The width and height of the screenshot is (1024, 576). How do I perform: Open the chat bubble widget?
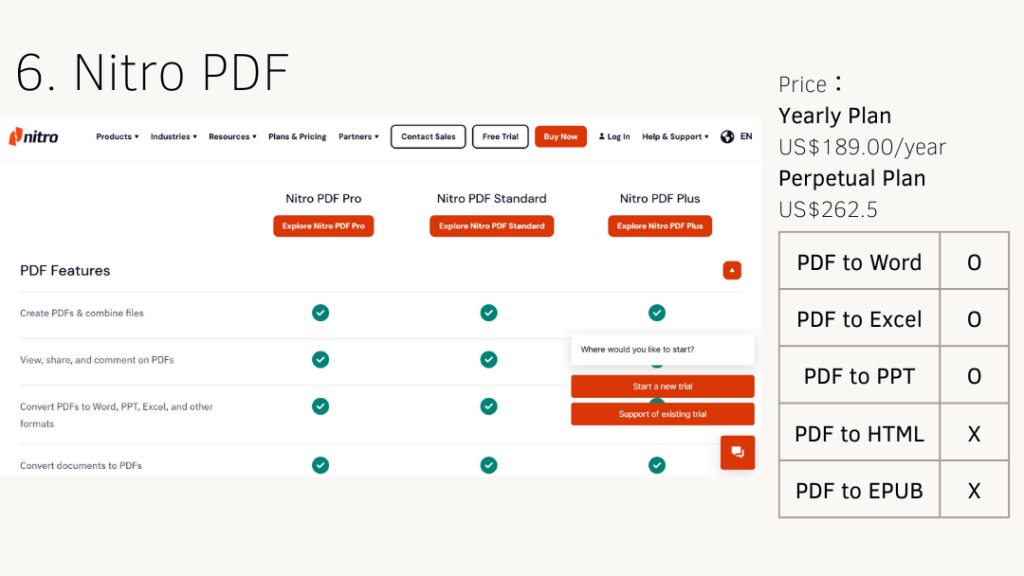coord(737,453)
